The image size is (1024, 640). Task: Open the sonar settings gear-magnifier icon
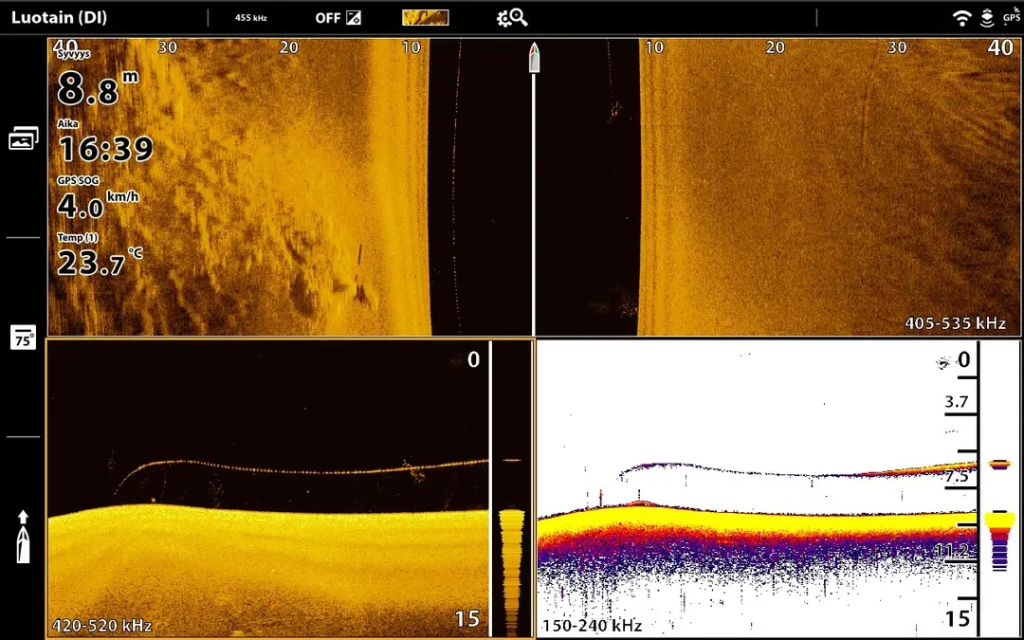click(x=512, y=17)
